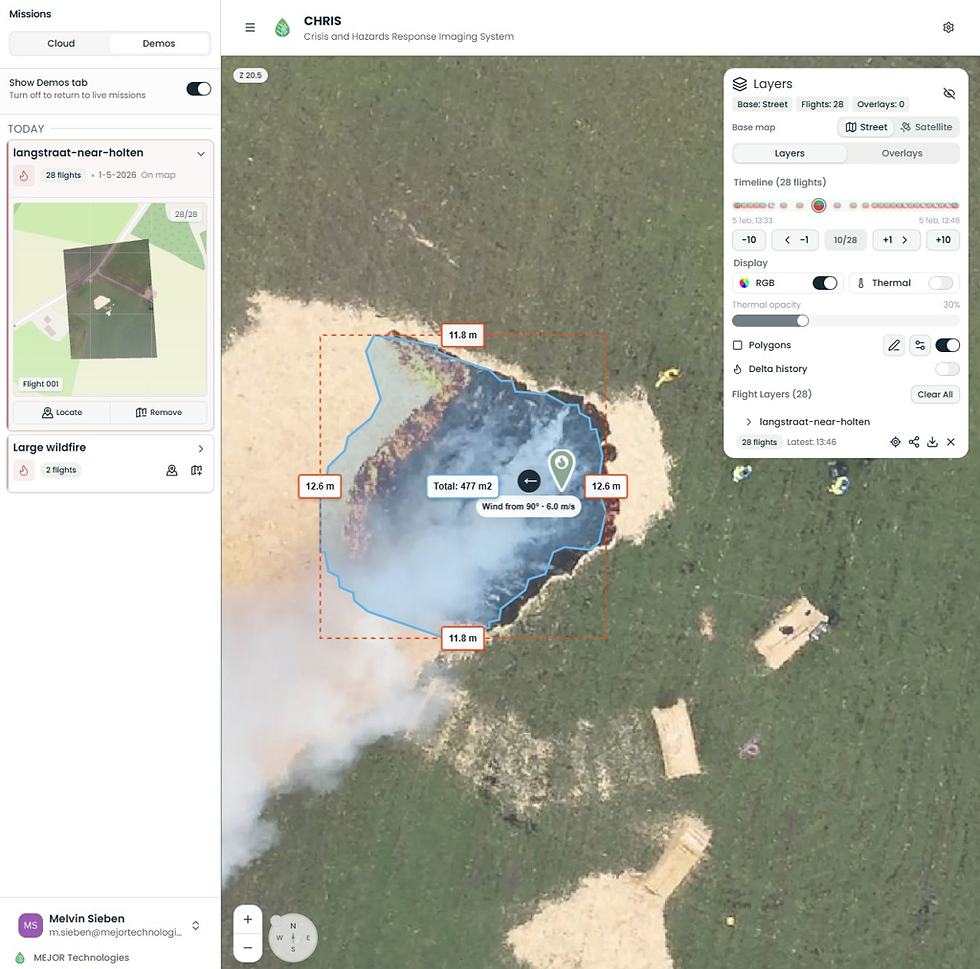This screenshot has height=969, width=980.
Task: Jump forward ten flights with +10
Action: point(943,240)
